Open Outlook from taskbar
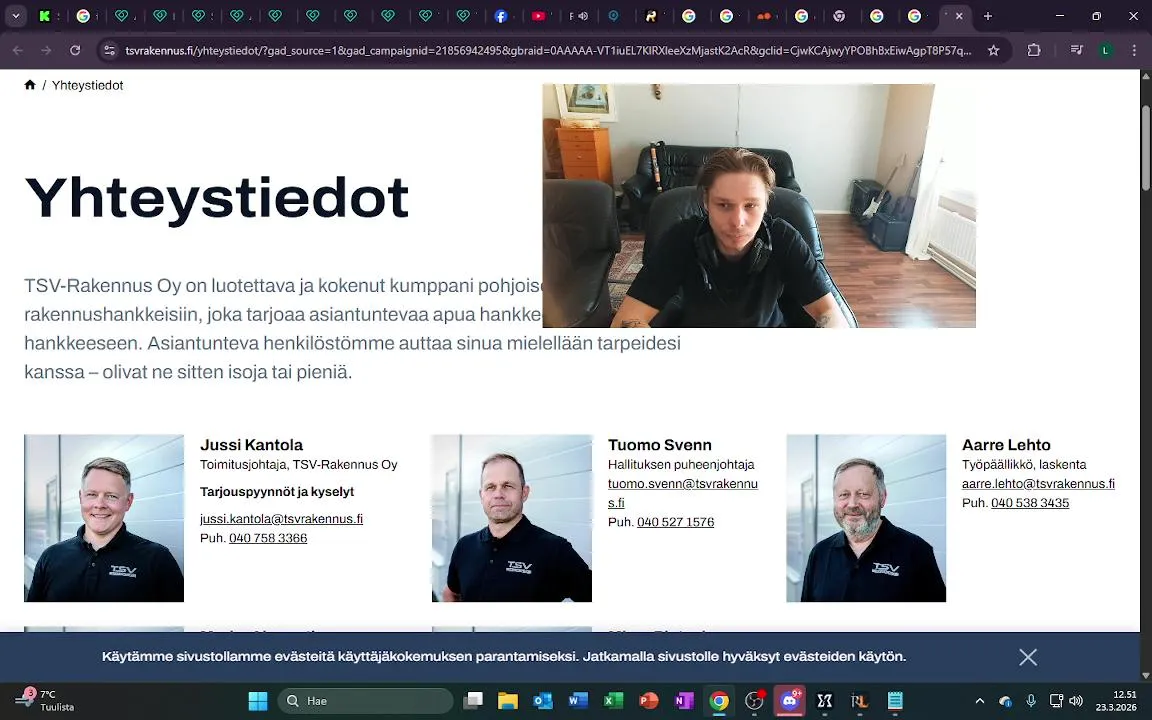Viewport: 1152px width, 720px height. (x=543, y=701)
